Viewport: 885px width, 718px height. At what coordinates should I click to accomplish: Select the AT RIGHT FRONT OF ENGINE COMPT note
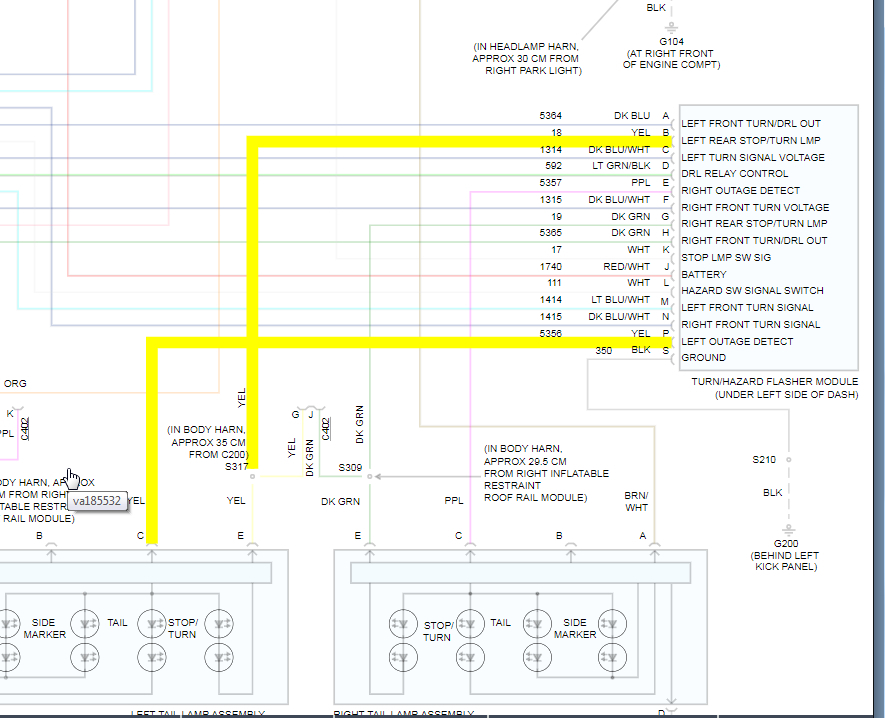(x=671, y=59)
